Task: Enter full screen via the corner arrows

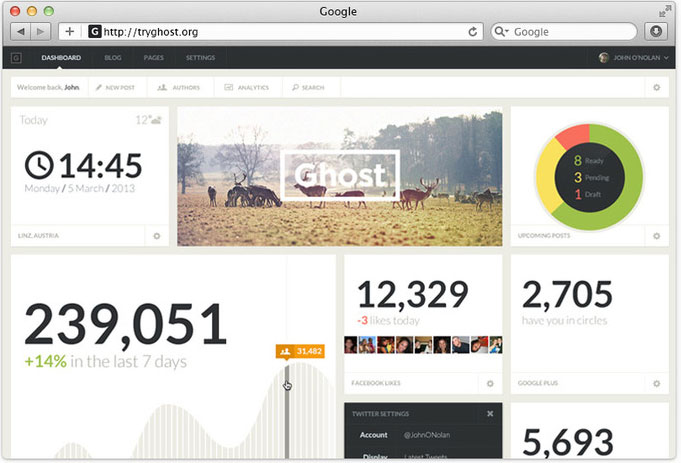Action: [x=664, y=11]
